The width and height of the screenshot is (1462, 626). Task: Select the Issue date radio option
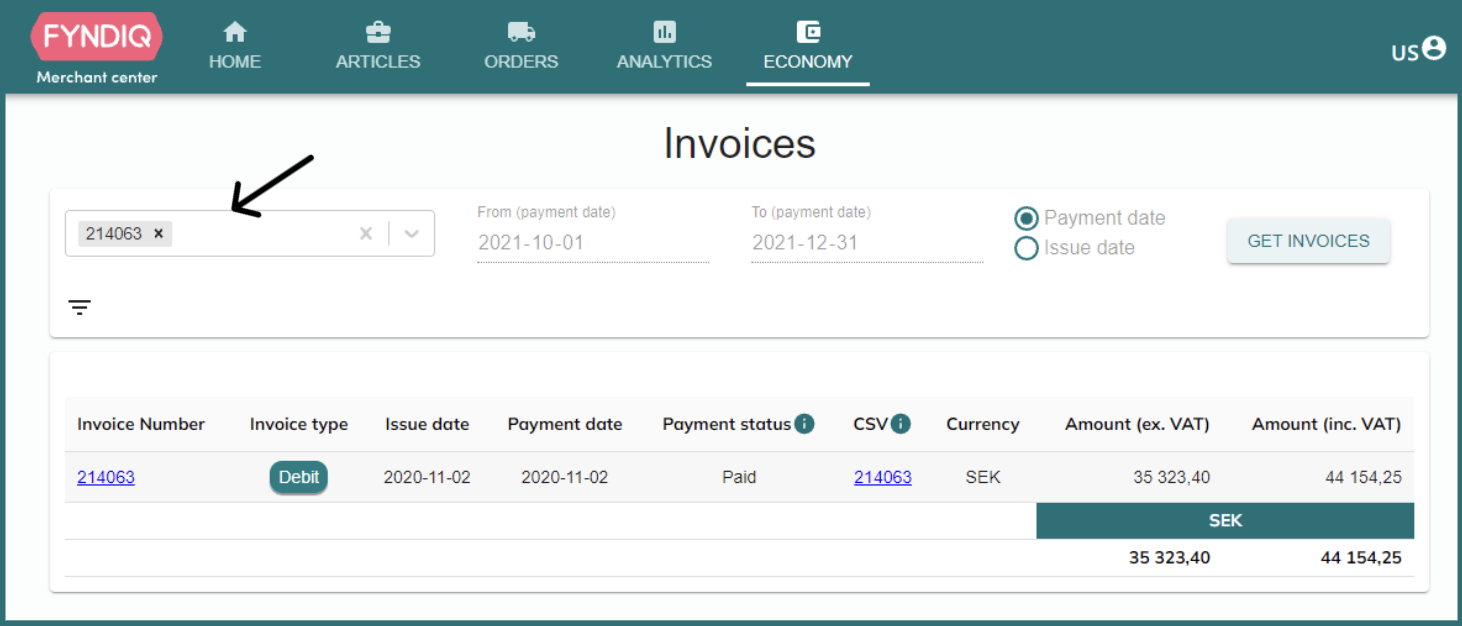(x=1026, y=248)
